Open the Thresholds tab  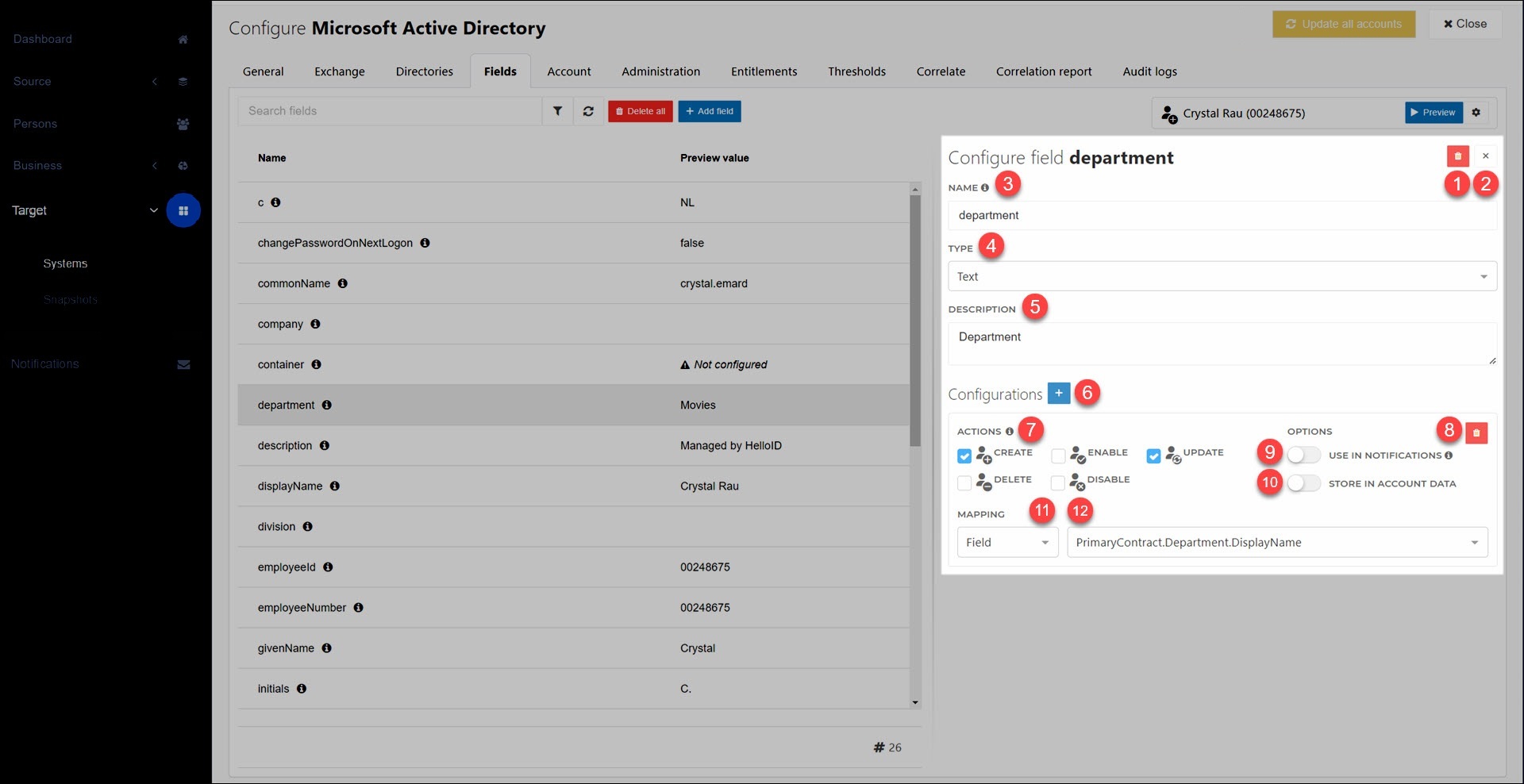point(857,71)
